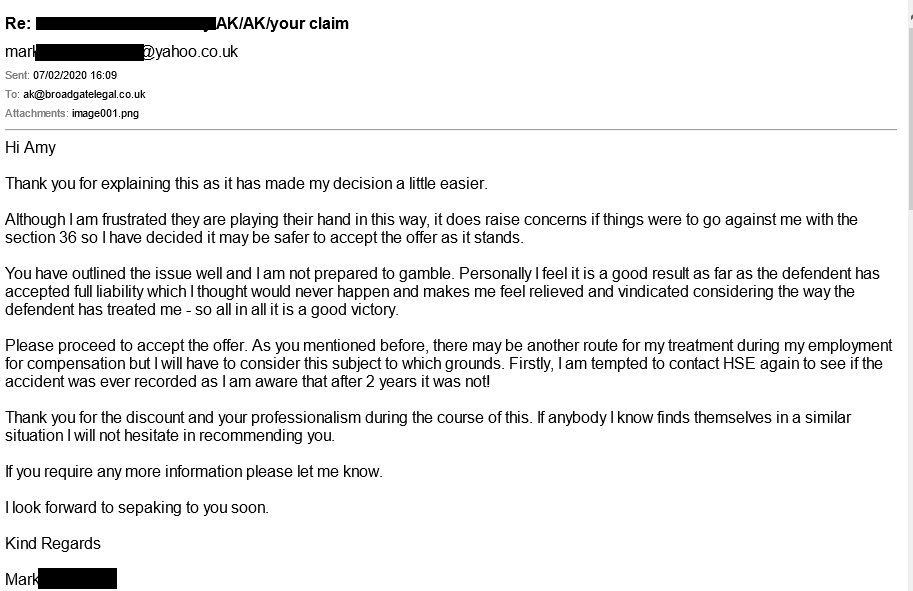
Task: Click the scroll-up arrow at top of scrollbar
Action: 910,17
